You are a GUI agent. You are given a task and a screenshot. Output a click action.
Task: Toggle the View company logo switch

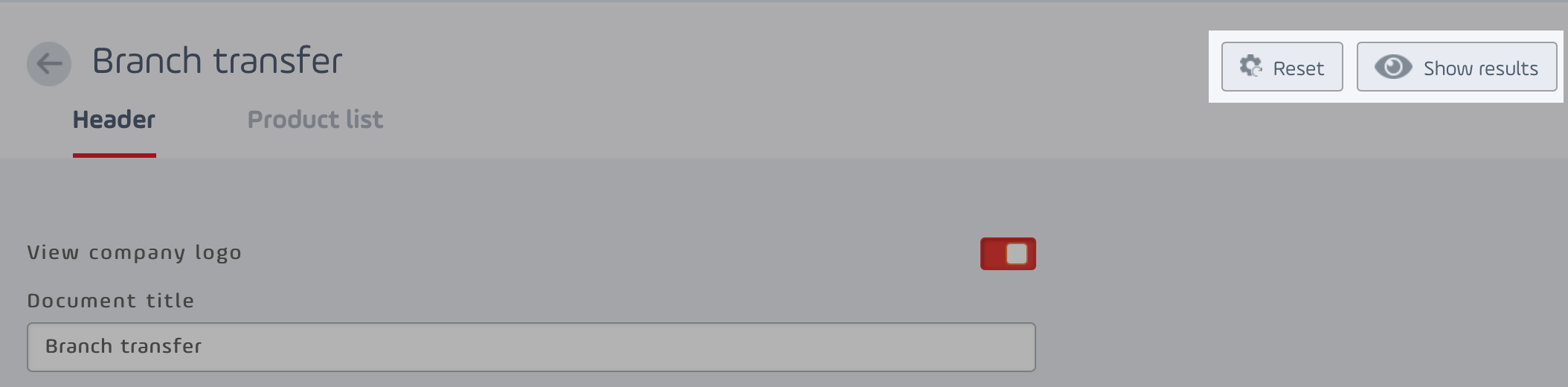pyautogui.click(x=1008, y=254)
